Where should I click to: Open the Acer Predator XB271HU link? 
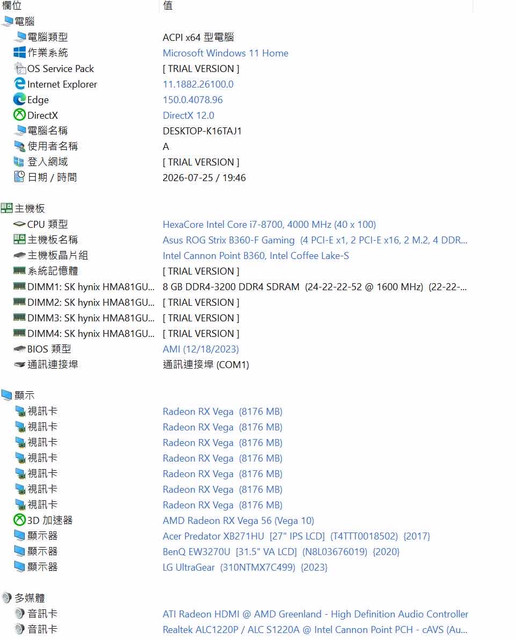(x=296, y=536)
